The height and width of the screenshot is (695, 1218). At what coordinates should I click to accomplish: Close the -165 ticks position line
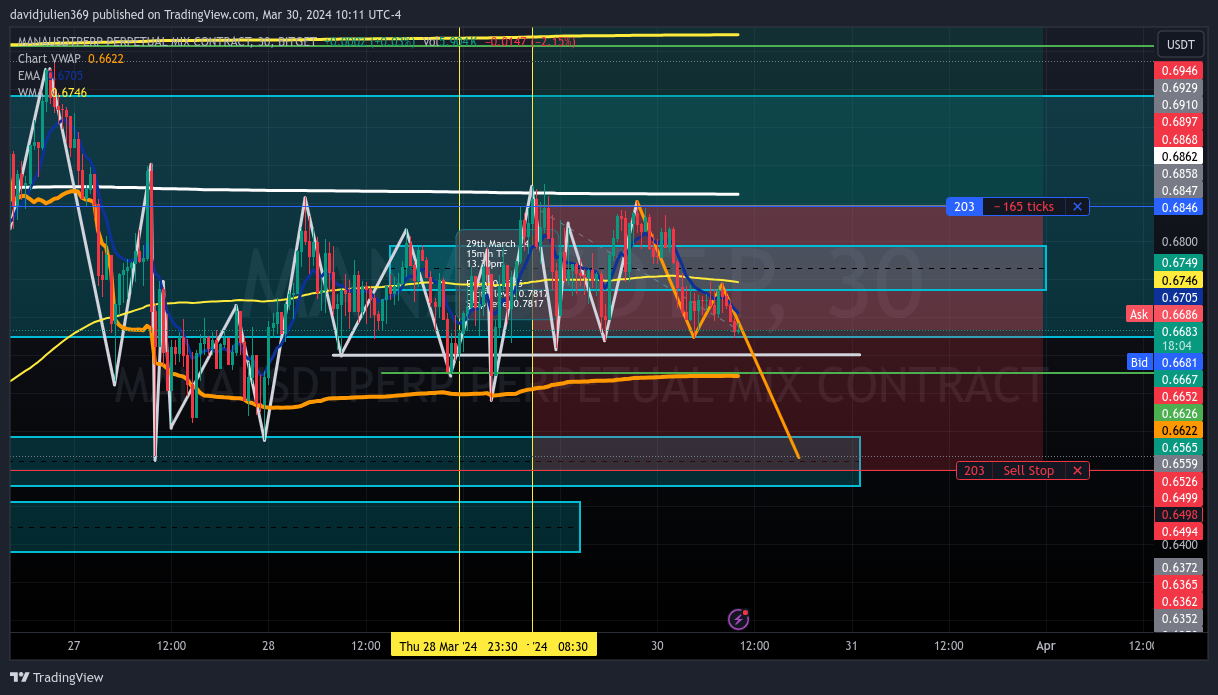pos(1077,207)
